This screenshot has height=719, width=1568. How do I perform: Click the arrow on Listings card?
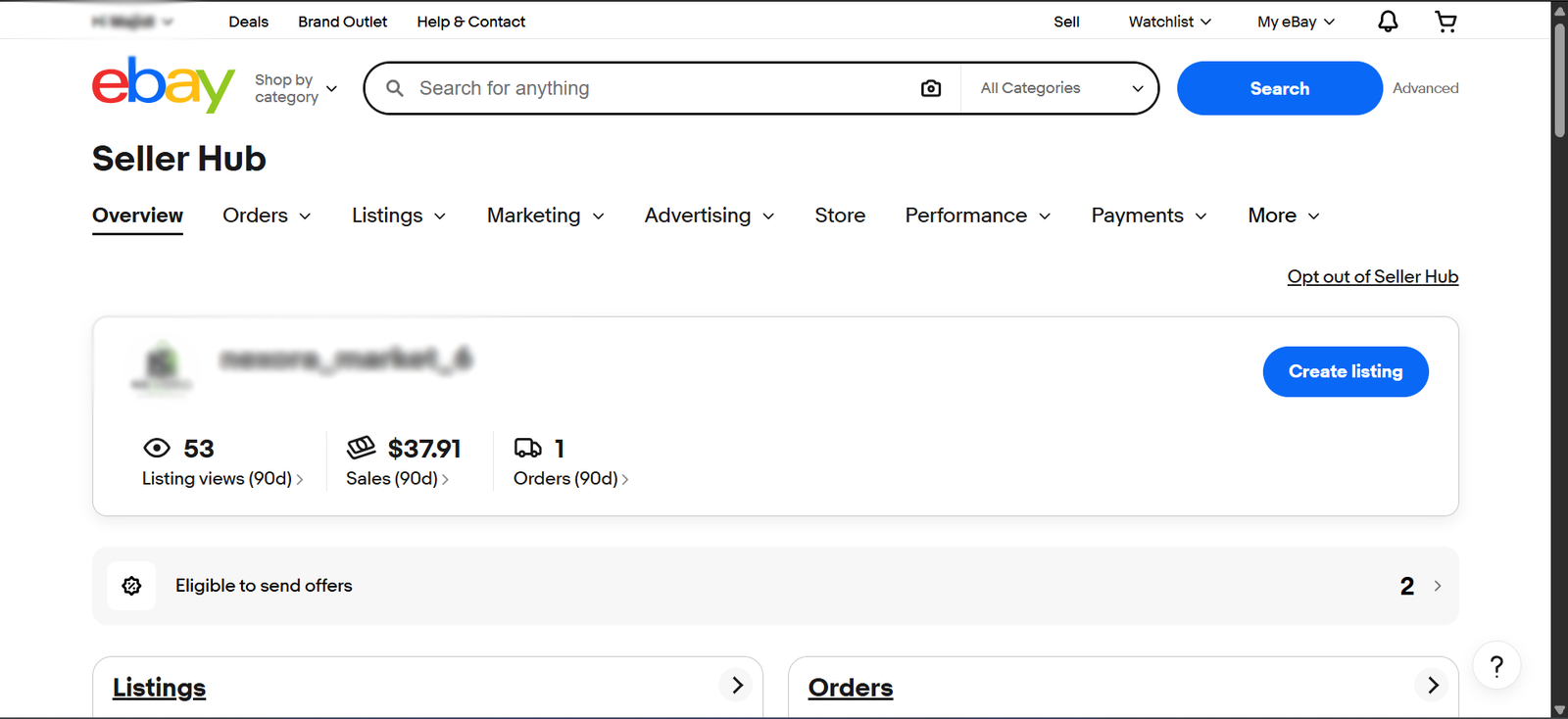point(737,685)
